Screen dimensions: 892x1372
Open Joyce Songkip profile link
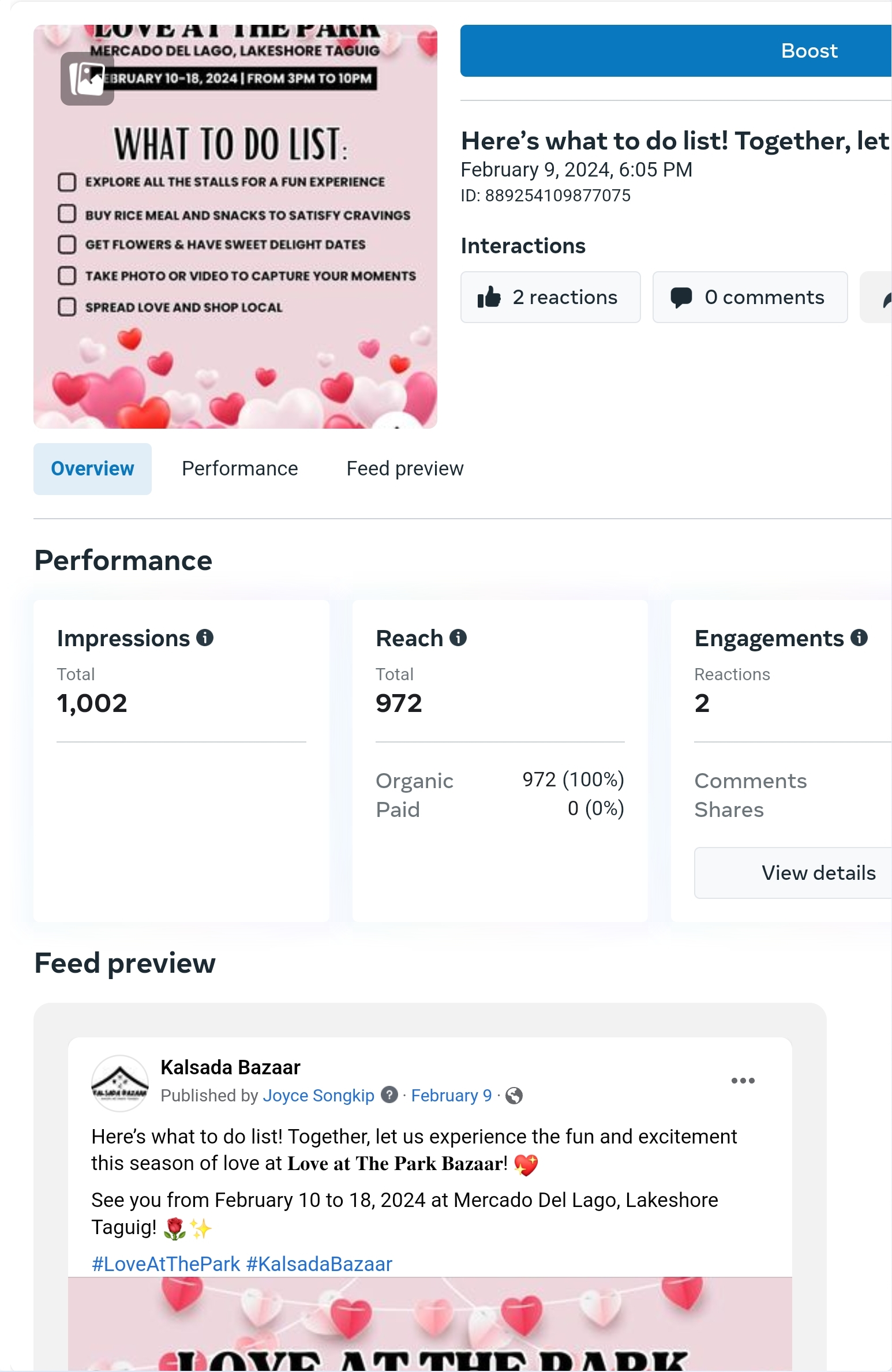click(x=318, y=1095)
